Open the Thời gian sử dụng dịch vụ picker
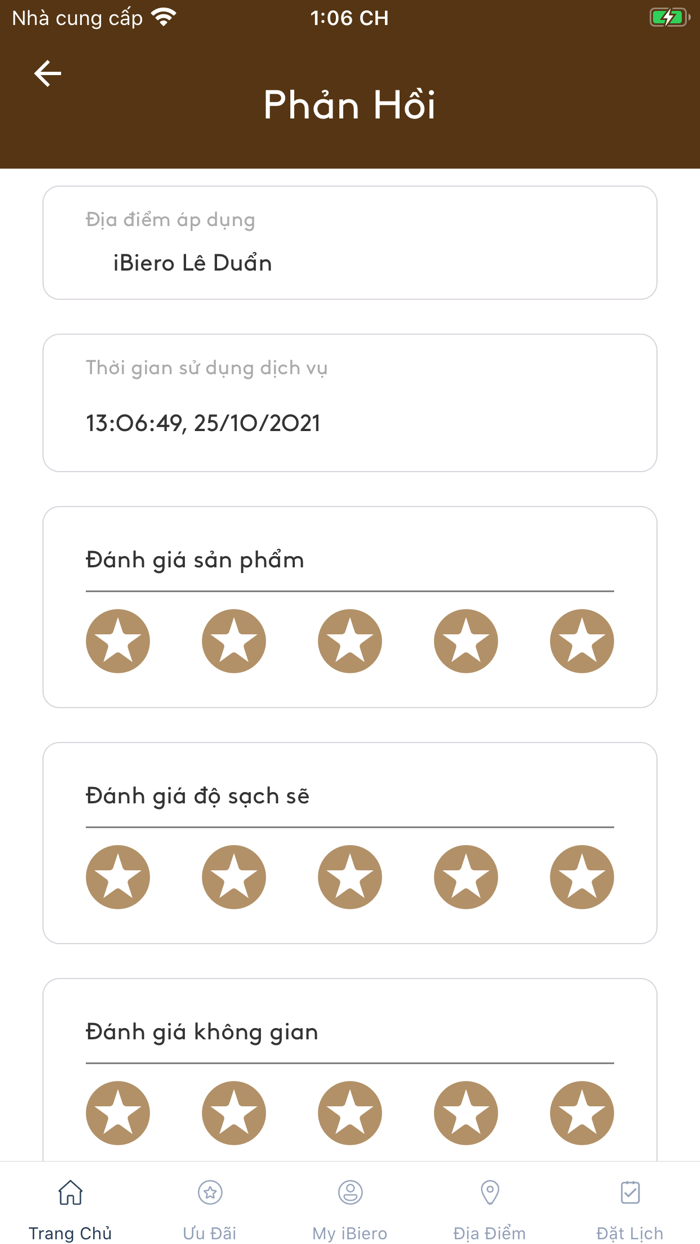This screenshot has height=1244, width=700. coord(349,402)
